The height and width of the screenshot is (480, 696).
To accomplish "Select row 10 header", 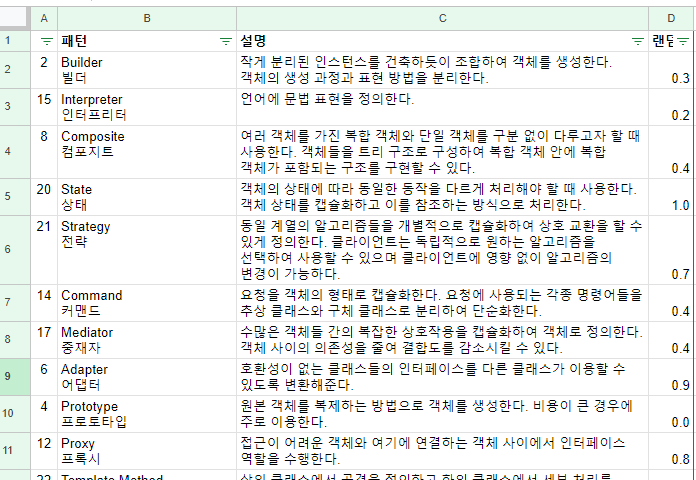I will 15,414.
